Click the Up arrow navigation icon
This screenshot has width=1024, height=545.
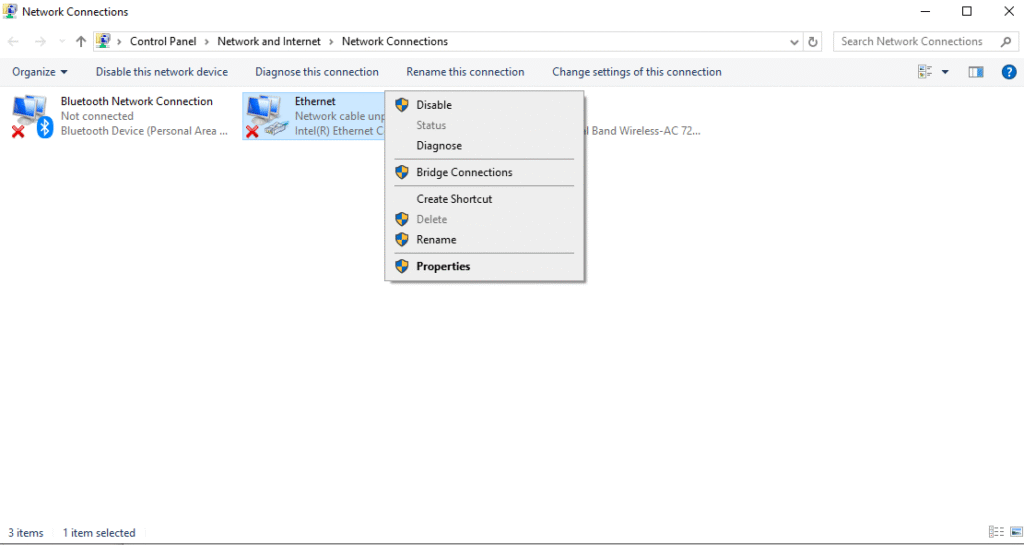[81, 42]
